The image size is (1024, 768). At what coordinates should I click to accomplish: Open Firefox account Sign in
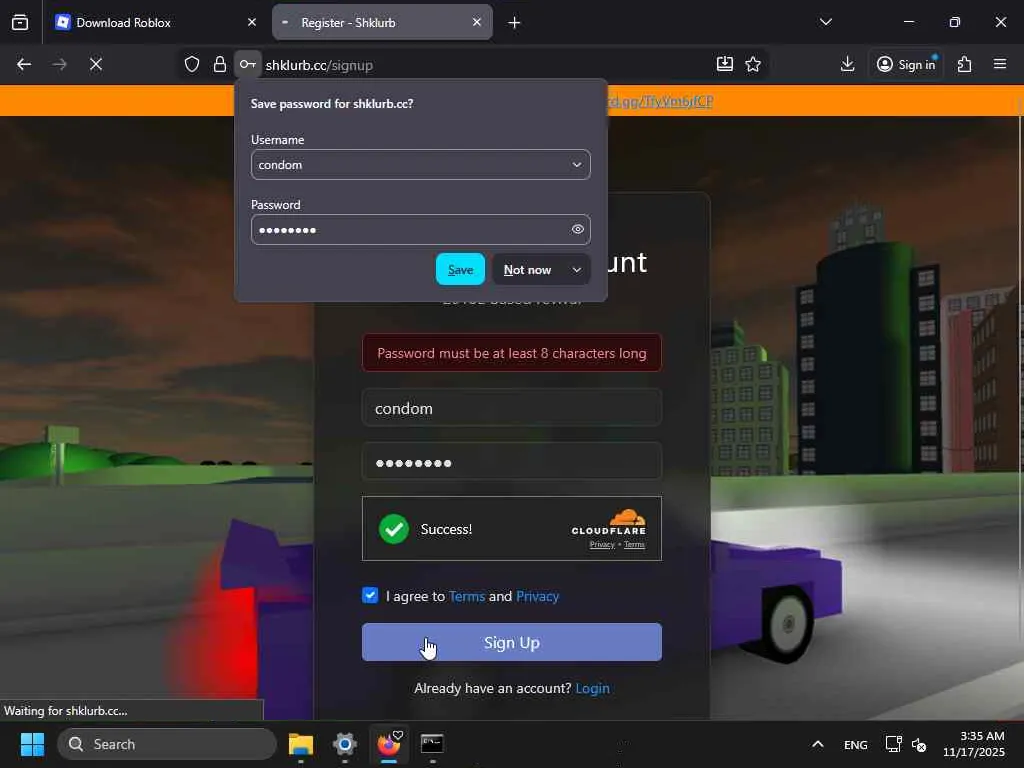tap(906, 64)
